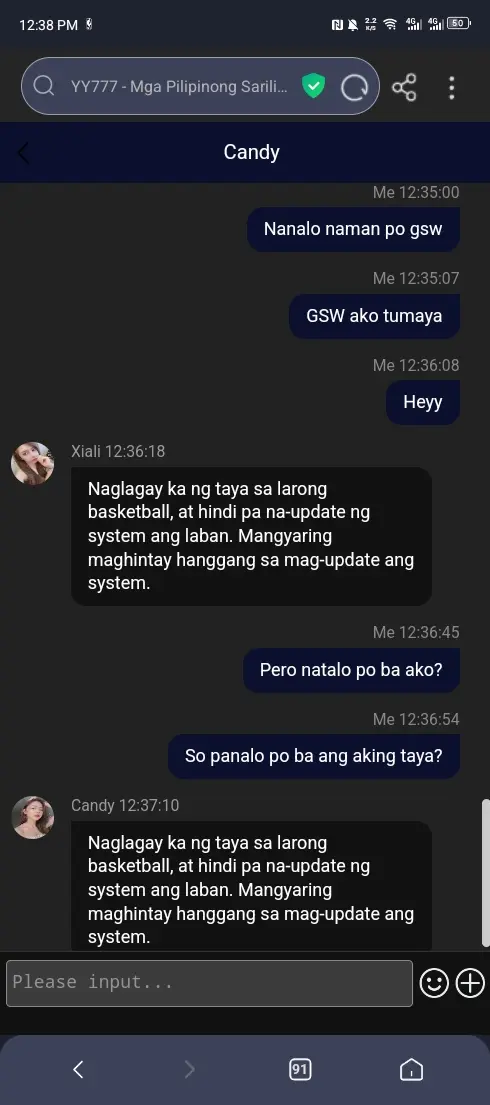Image resolution: width=490 pixels, height=1105 pixels.
Task: Tap the browser share icon
Action: (404, 87)
